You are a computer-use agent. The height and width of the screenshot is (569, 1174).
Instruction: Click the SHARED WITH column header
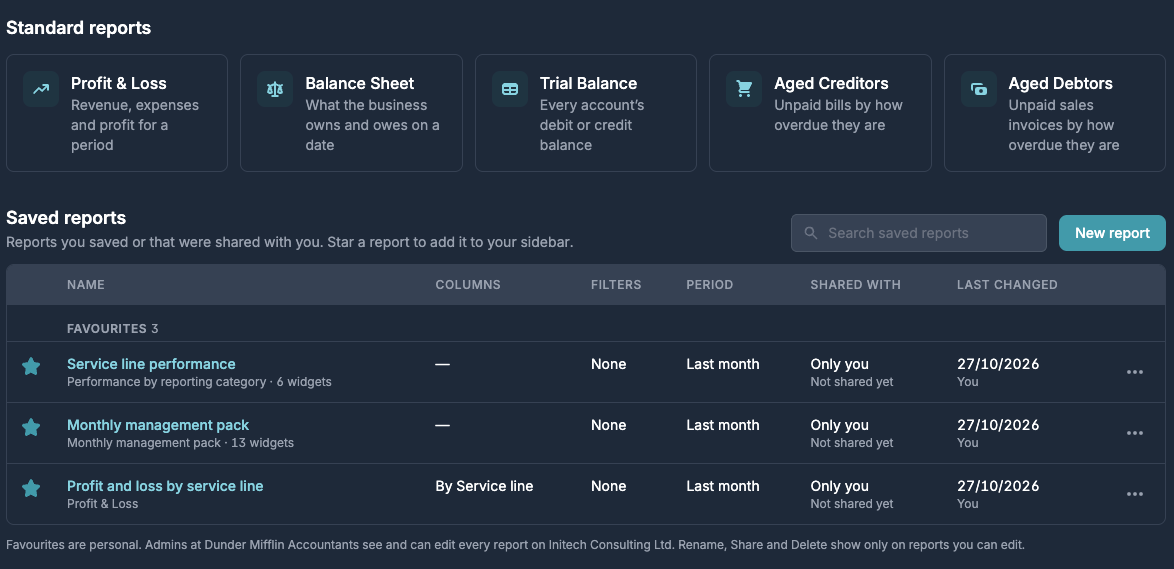tap(856, 284)
